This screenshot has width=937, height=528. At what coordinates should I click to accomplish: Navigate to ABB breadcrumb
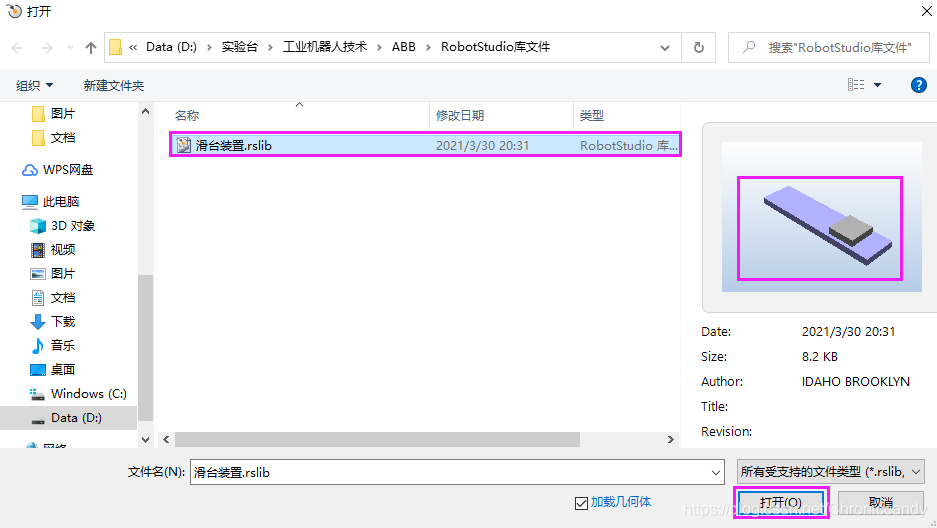click(x=403, y=47)
